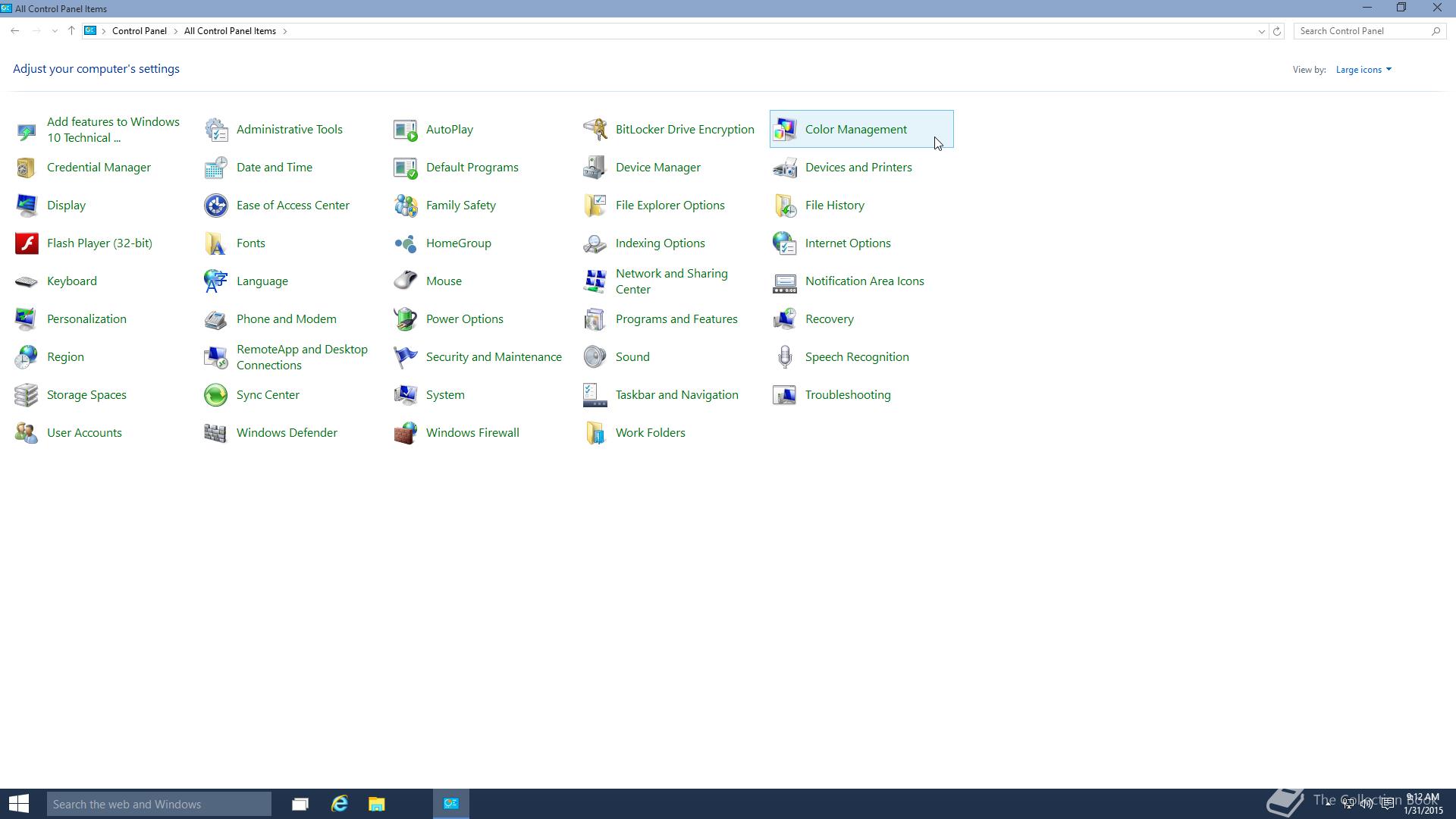Open Notification Area Icons link
This screenshot has width=1456, height=819.
point(864,281)
